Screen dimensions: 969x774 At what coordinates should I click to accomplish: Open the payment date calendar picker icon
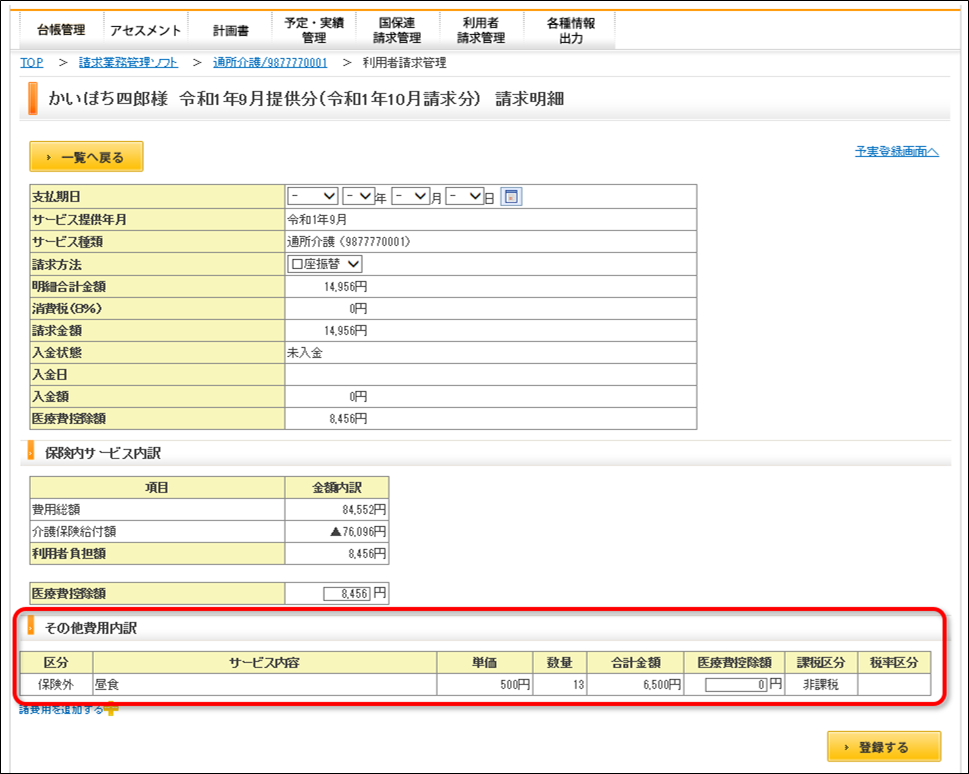coord(511,197)
